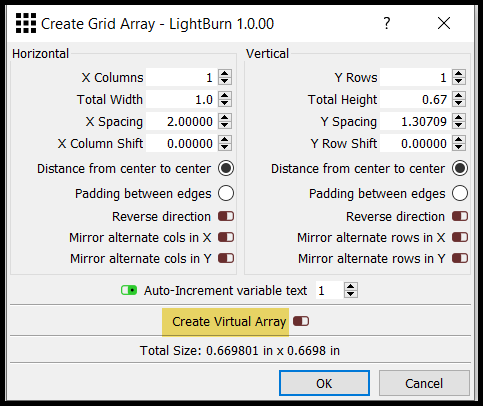483x406 pixels.
Task: Click the grid array icon in title bar
Action: click(x=26, y=23)
